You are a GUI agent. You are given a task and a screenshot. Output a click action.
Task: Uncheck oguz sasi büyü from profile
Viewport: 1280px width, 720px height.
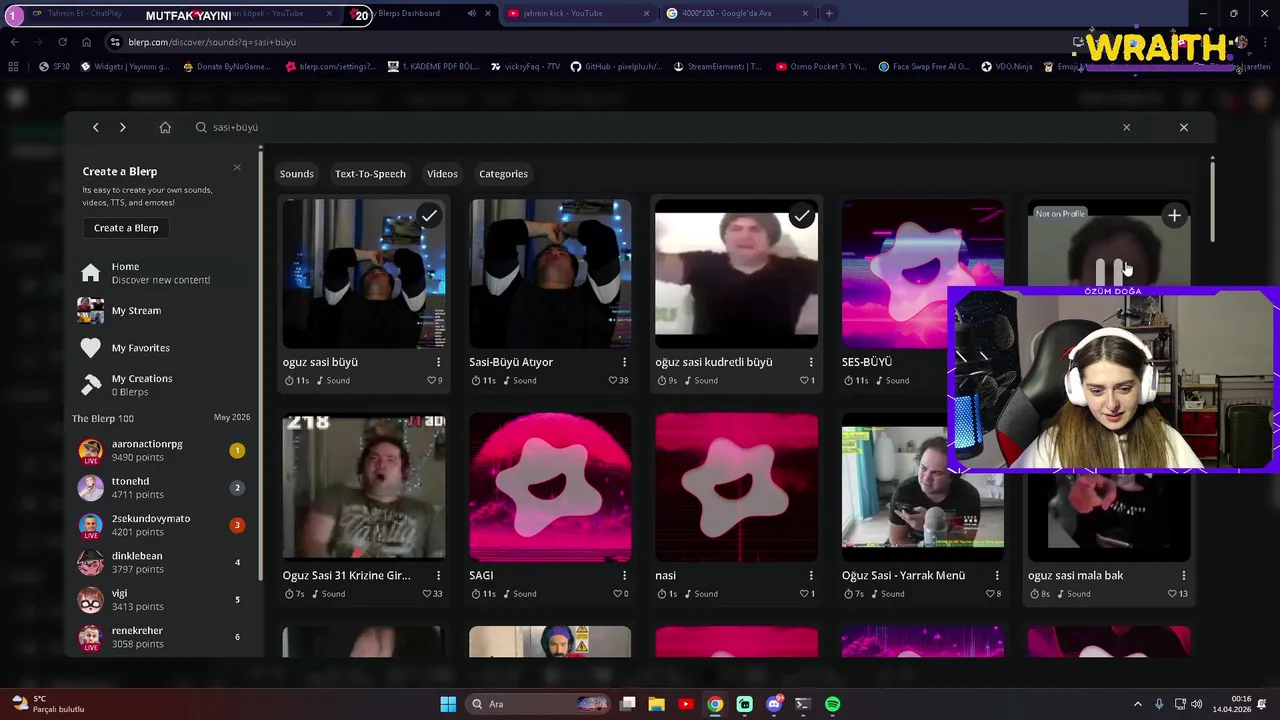point(428,216)
